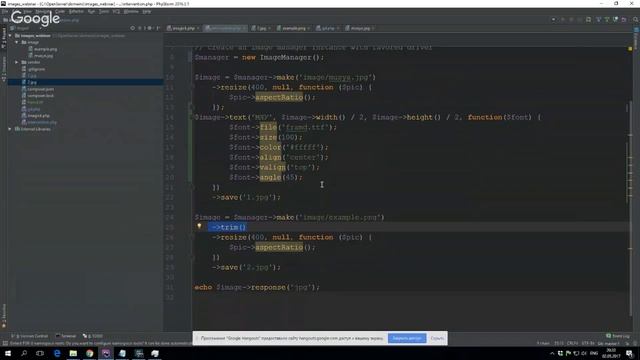Open the VCS menu

[x=116, y=11]
